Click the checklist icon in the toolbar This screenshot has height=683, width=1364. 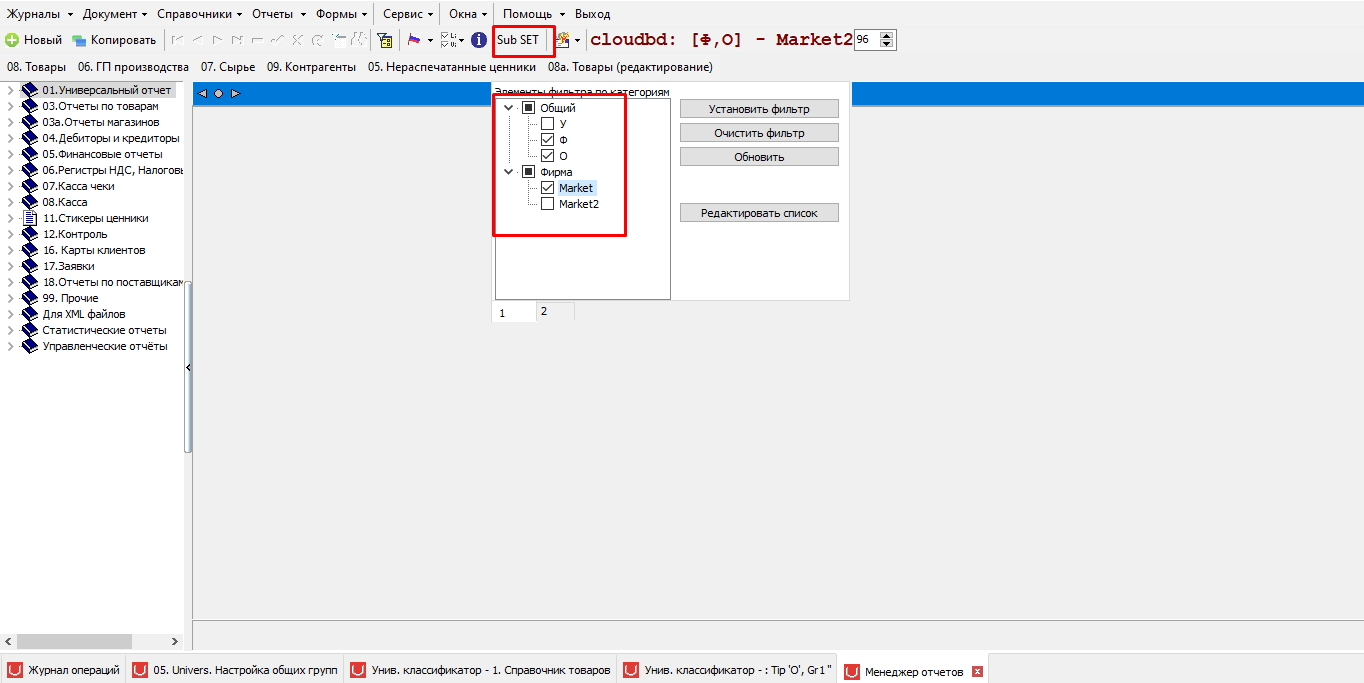(448, 40)
